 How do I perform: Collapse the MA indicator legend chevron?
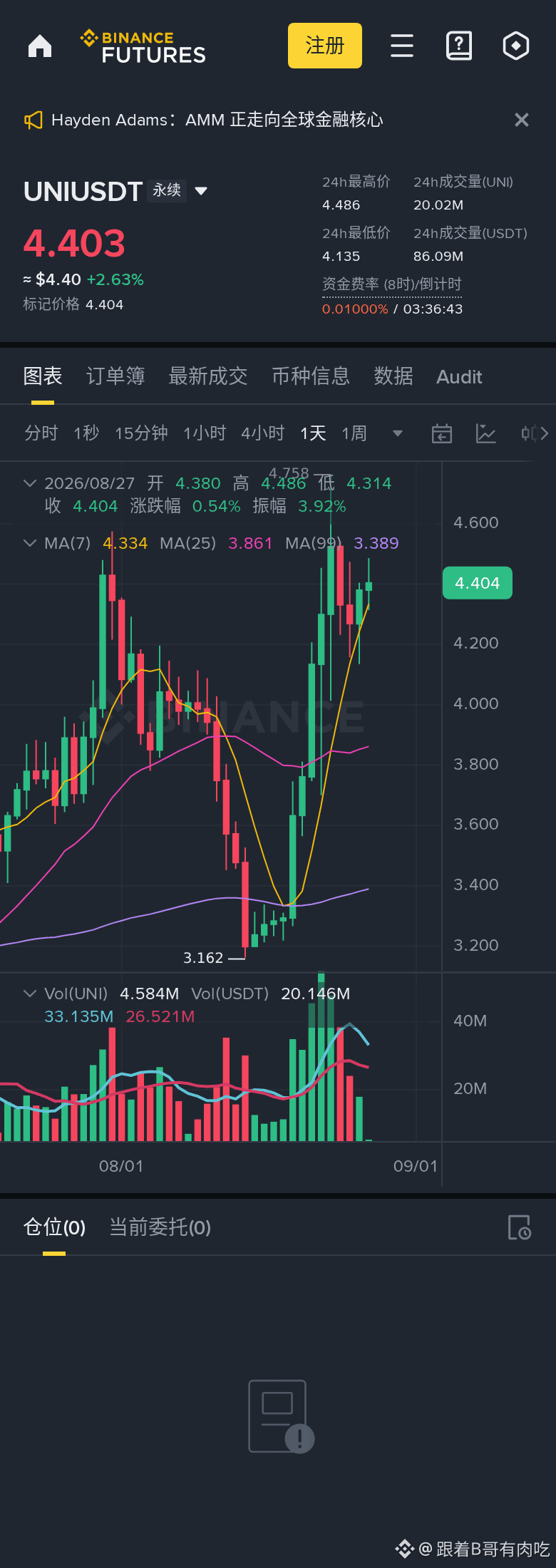pos(30,543)
